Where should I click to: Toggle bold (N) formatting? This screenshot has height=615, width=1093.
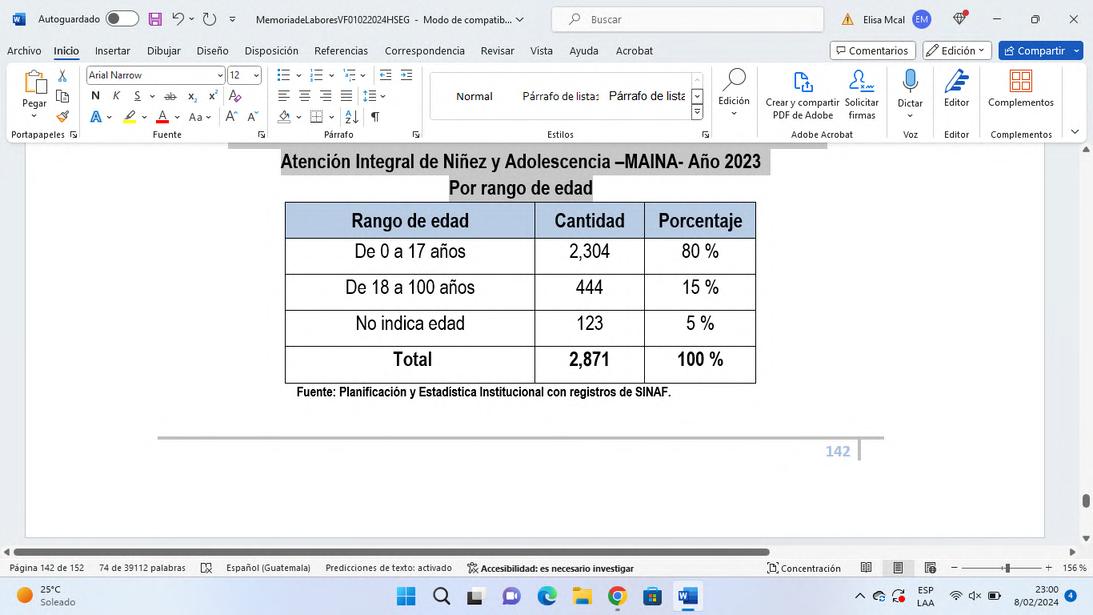pyautogui.click(x=95, y=96)
